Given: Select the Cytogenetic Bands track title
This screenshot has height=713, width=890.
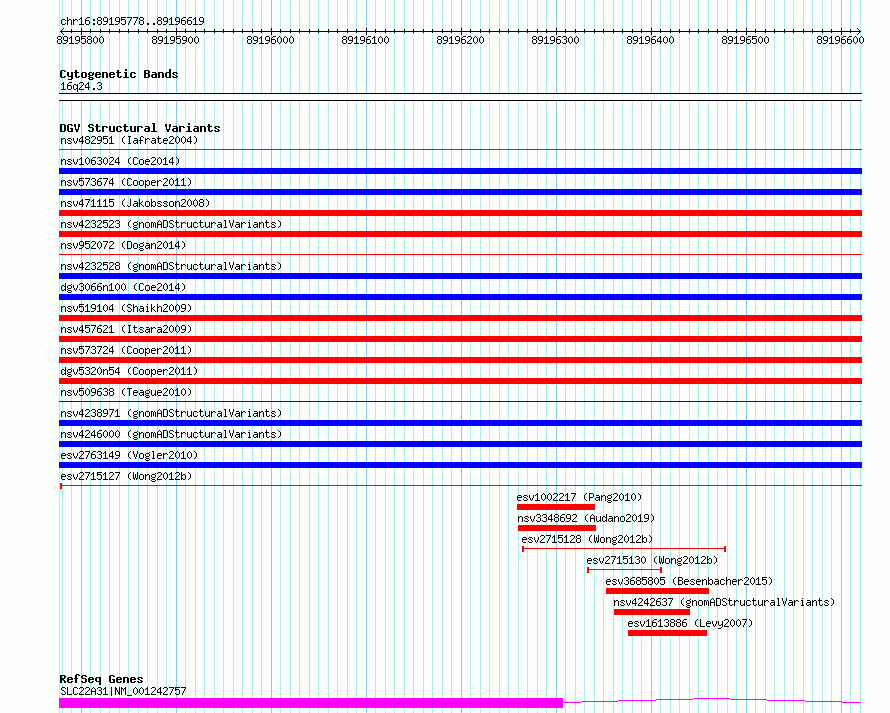Looking at the screenshot, I should pos(119,74).
